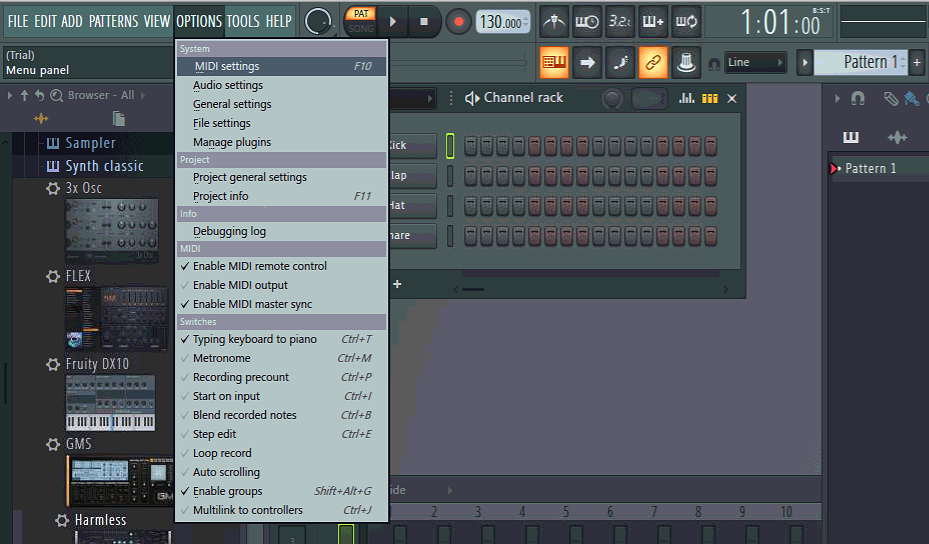Image resolution: width=929 pixels, height=544 pixels.
Task: Click Channel rack swing knob
Action: click(x=612, y=99)
